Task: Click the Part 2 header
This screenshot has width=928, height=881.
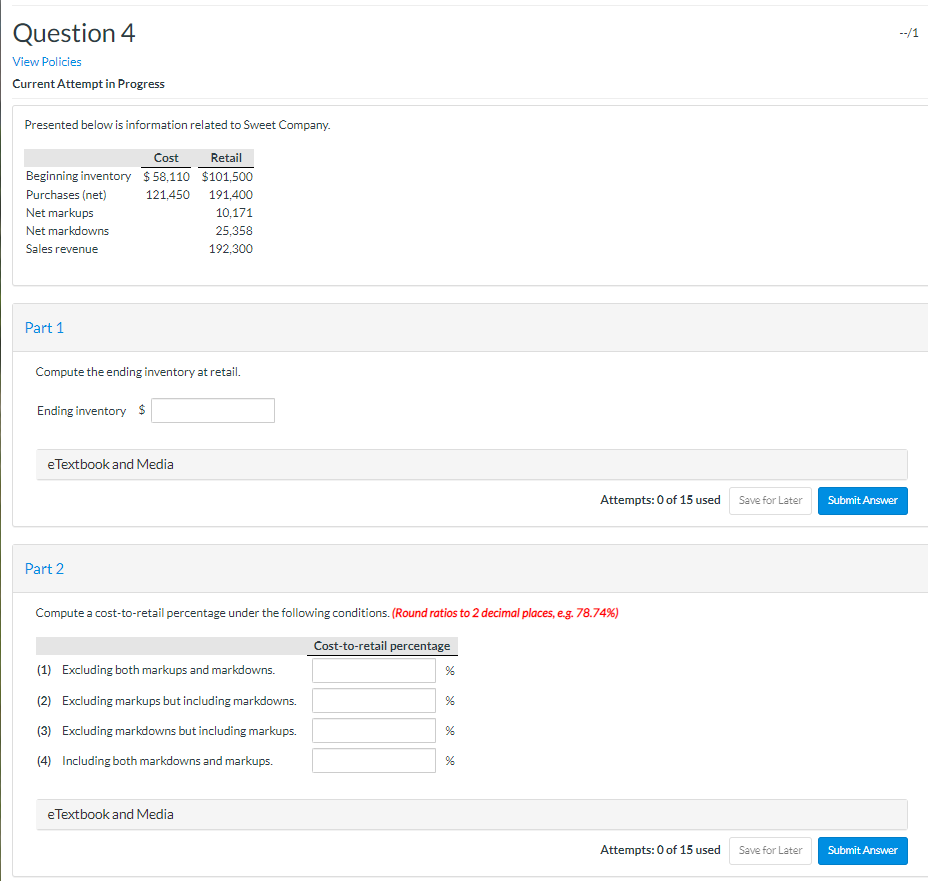Action: pos(44,568)
